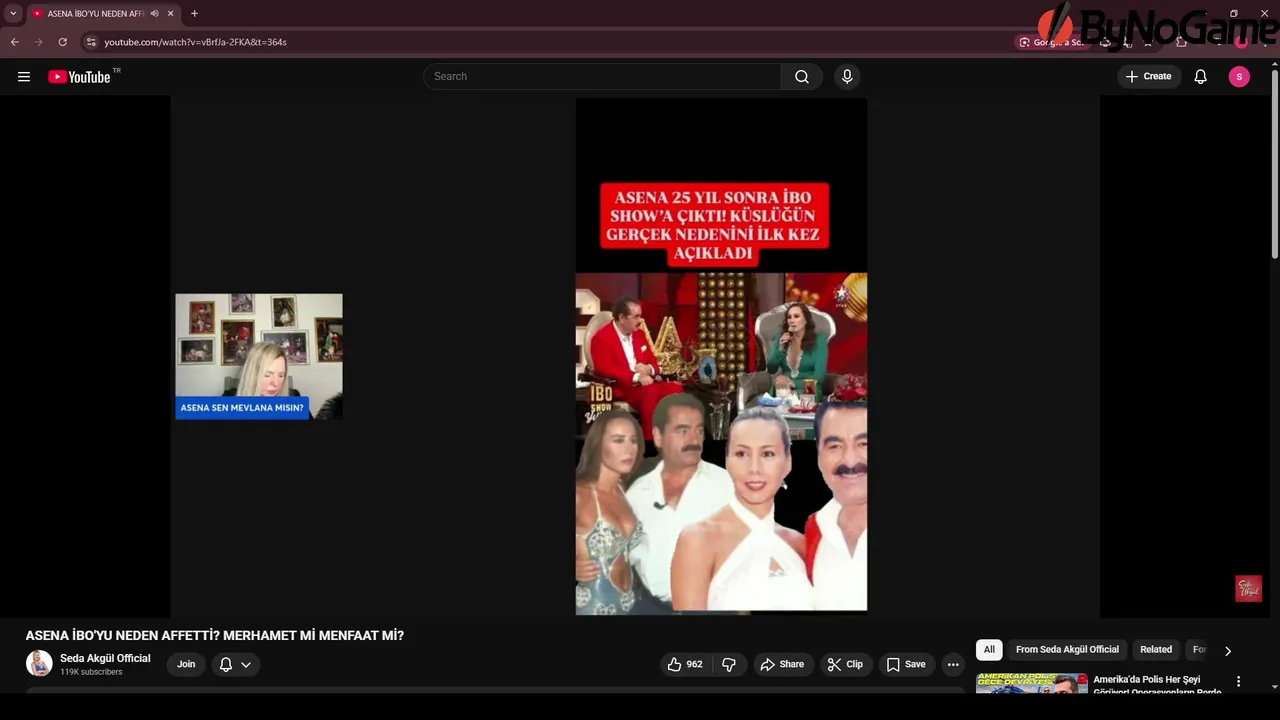This screenshot has height=720, width=1280.
Task: Click the search magnifier button
Action: click(802, 77)
